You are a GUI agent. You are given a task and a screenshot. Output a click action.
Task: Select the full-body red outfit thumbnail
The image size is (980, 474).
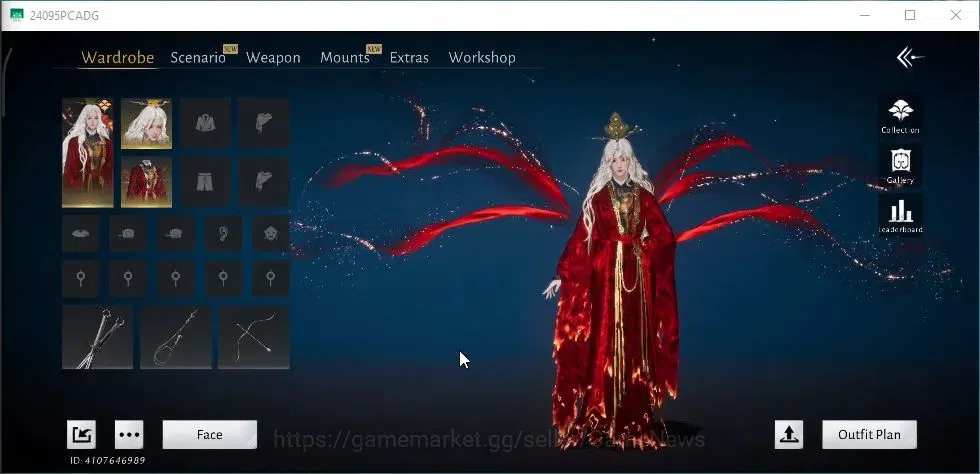tap(88, 153)
